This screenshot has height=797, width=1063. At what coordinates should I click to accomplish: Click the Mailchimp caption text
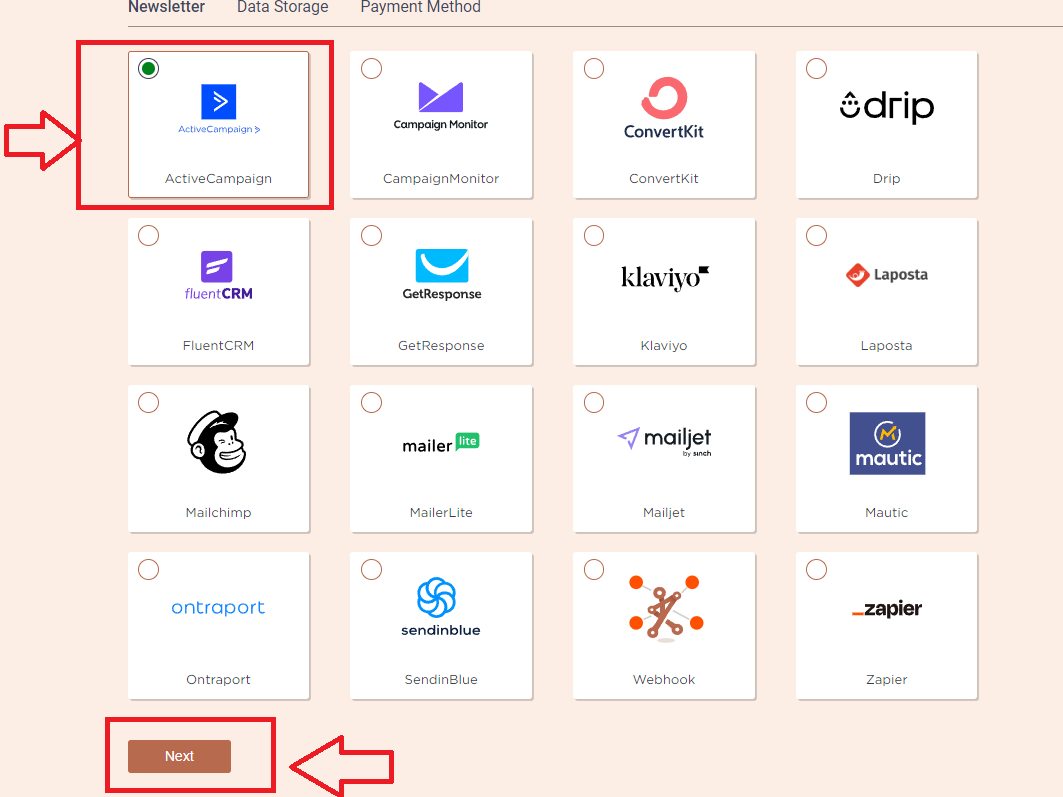[x=218, y=512]
